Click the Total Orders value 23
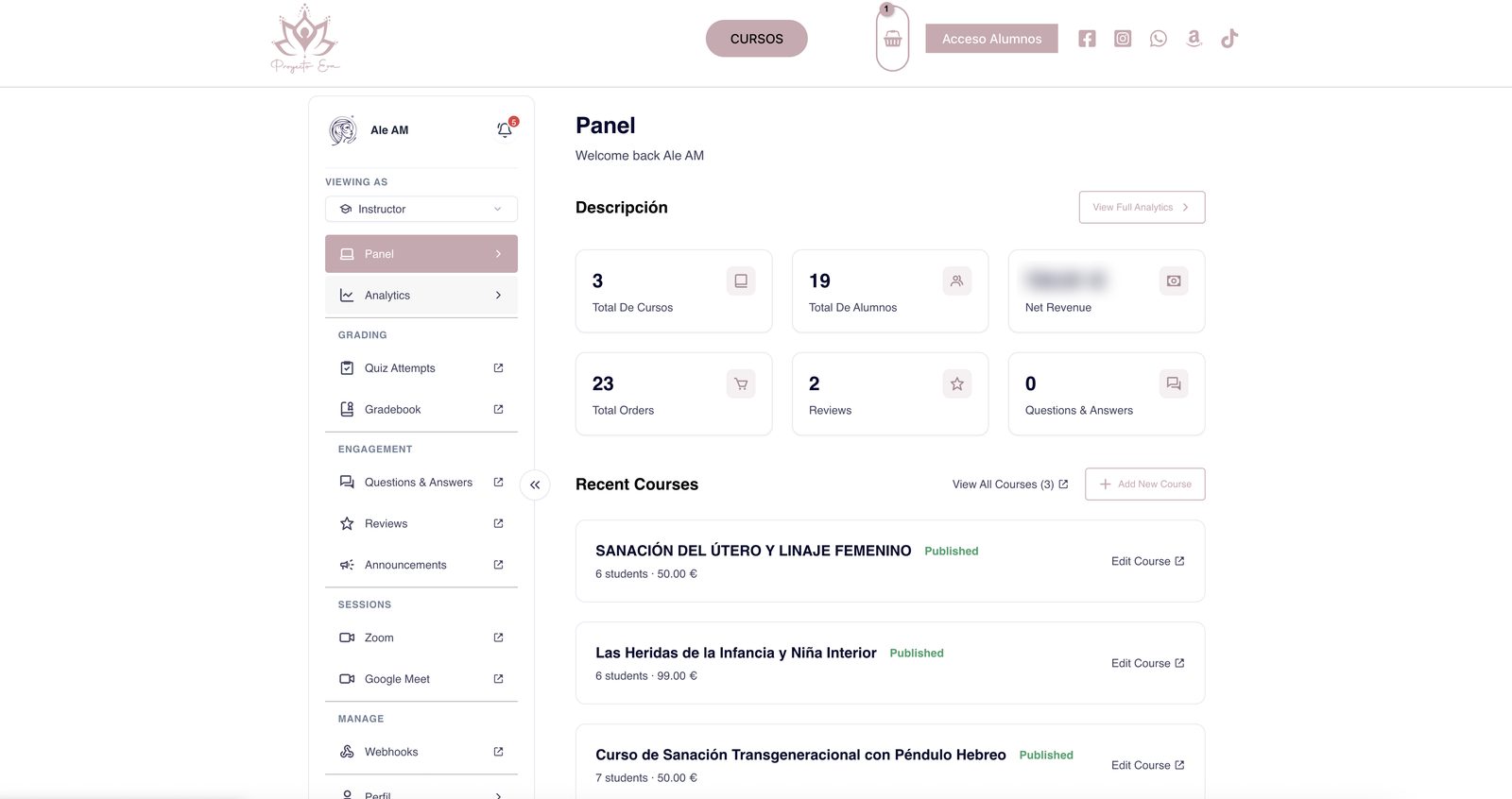This screenshot has width=1512, height=799. coord(603,383)
